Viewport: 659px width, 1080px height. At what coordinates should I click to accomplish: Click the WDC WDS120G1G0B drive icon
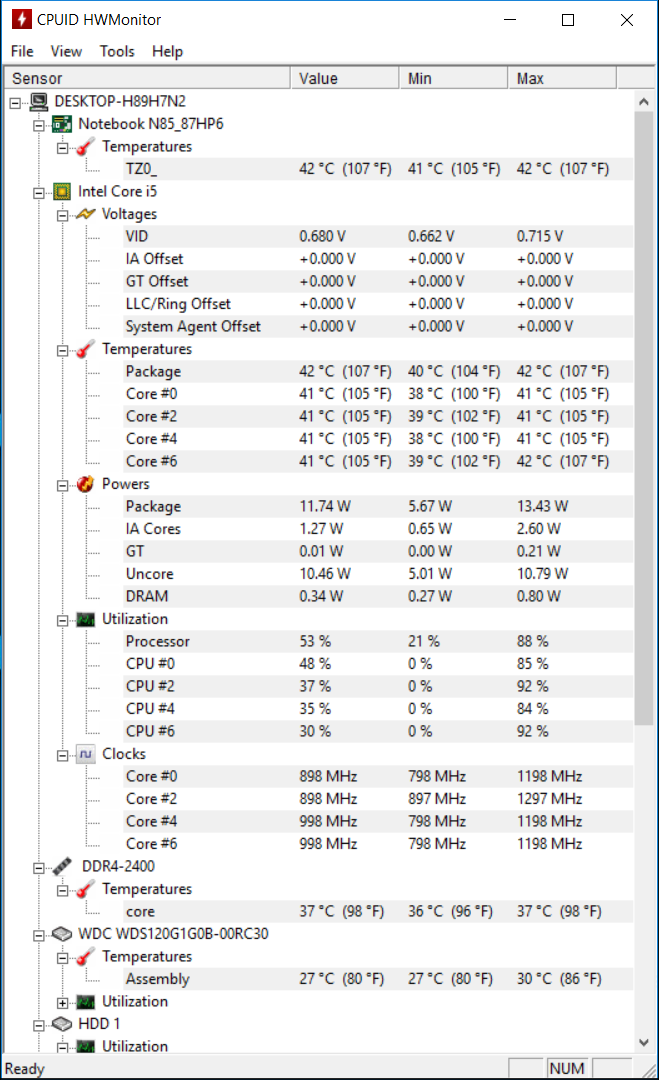click(x=62, y=934)
